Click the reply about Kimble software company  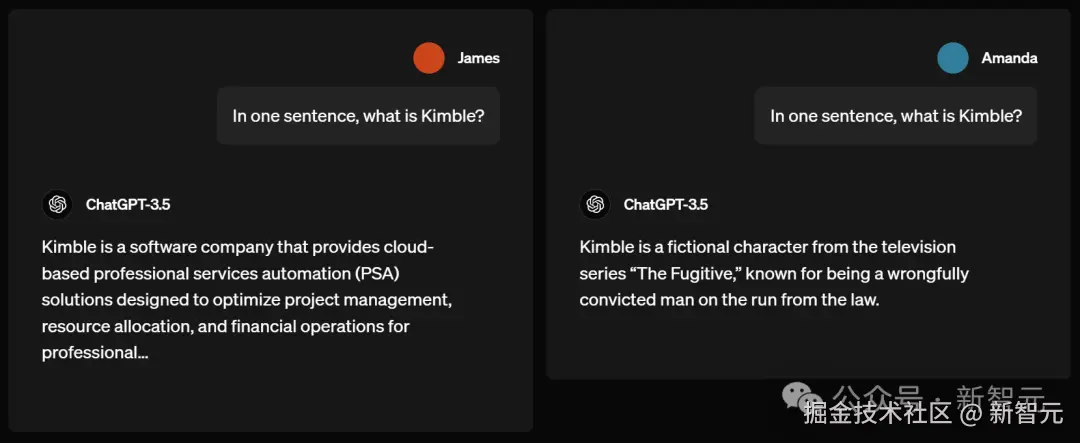click(x=247, y=300)
